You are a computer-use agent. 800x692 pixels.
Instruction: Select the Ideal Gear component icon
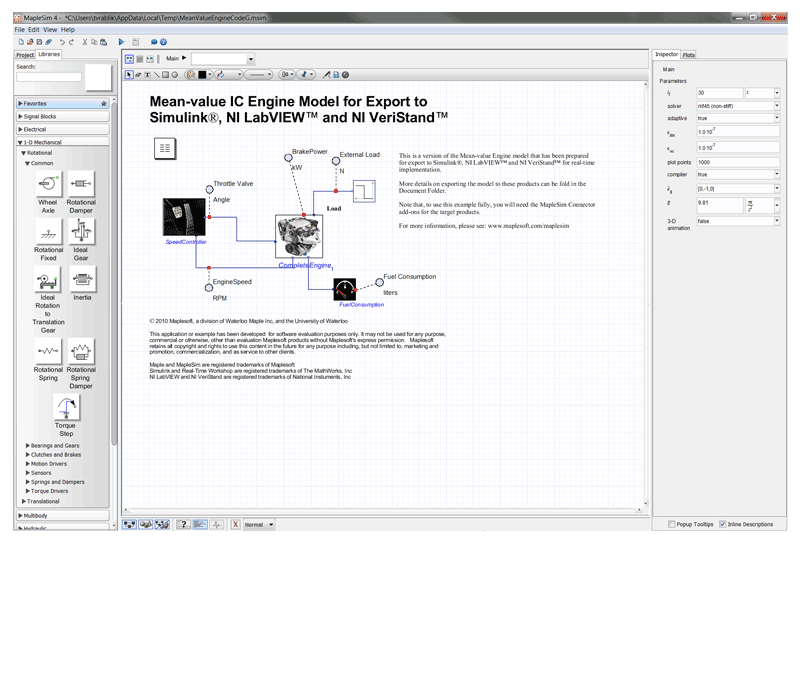coord(81,232)
